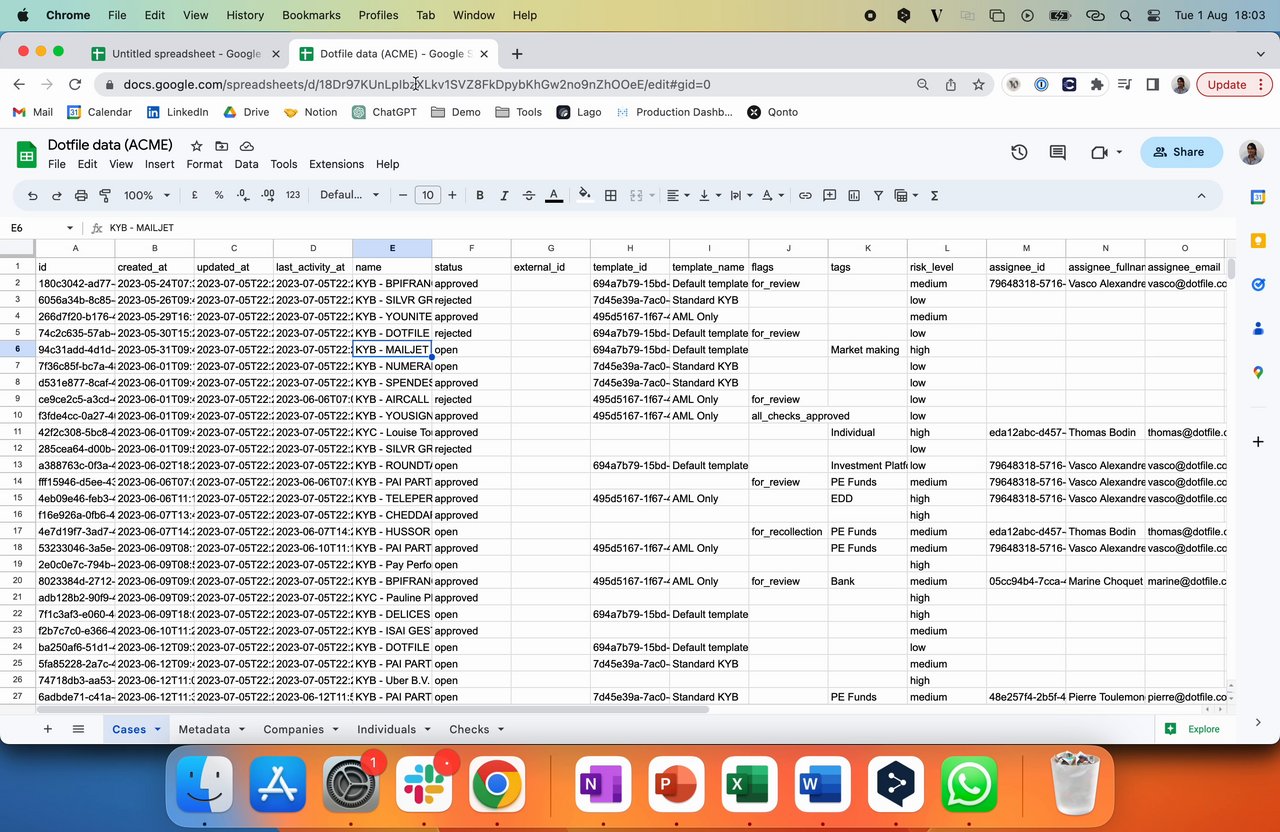Open Slack from the Dock
The height and width of the screenshot is (832, 1280).
(423, 783)
